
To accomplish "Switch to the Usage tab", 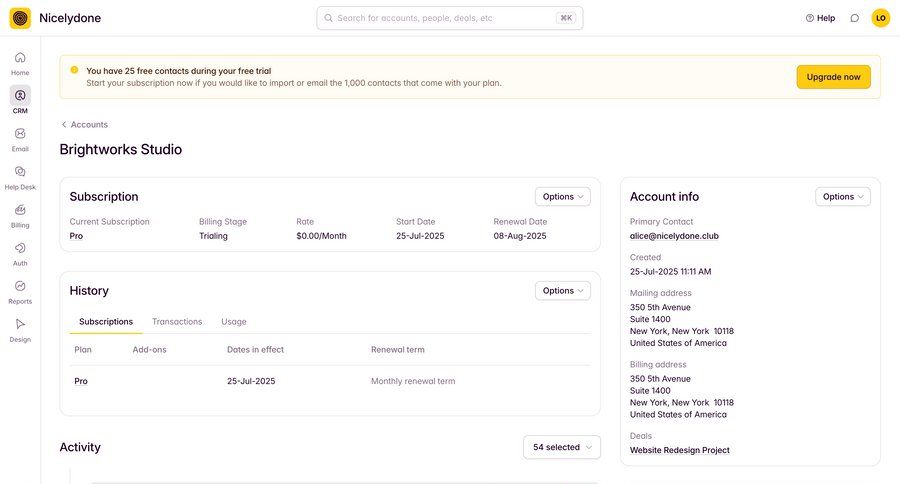I will [234, 322].
